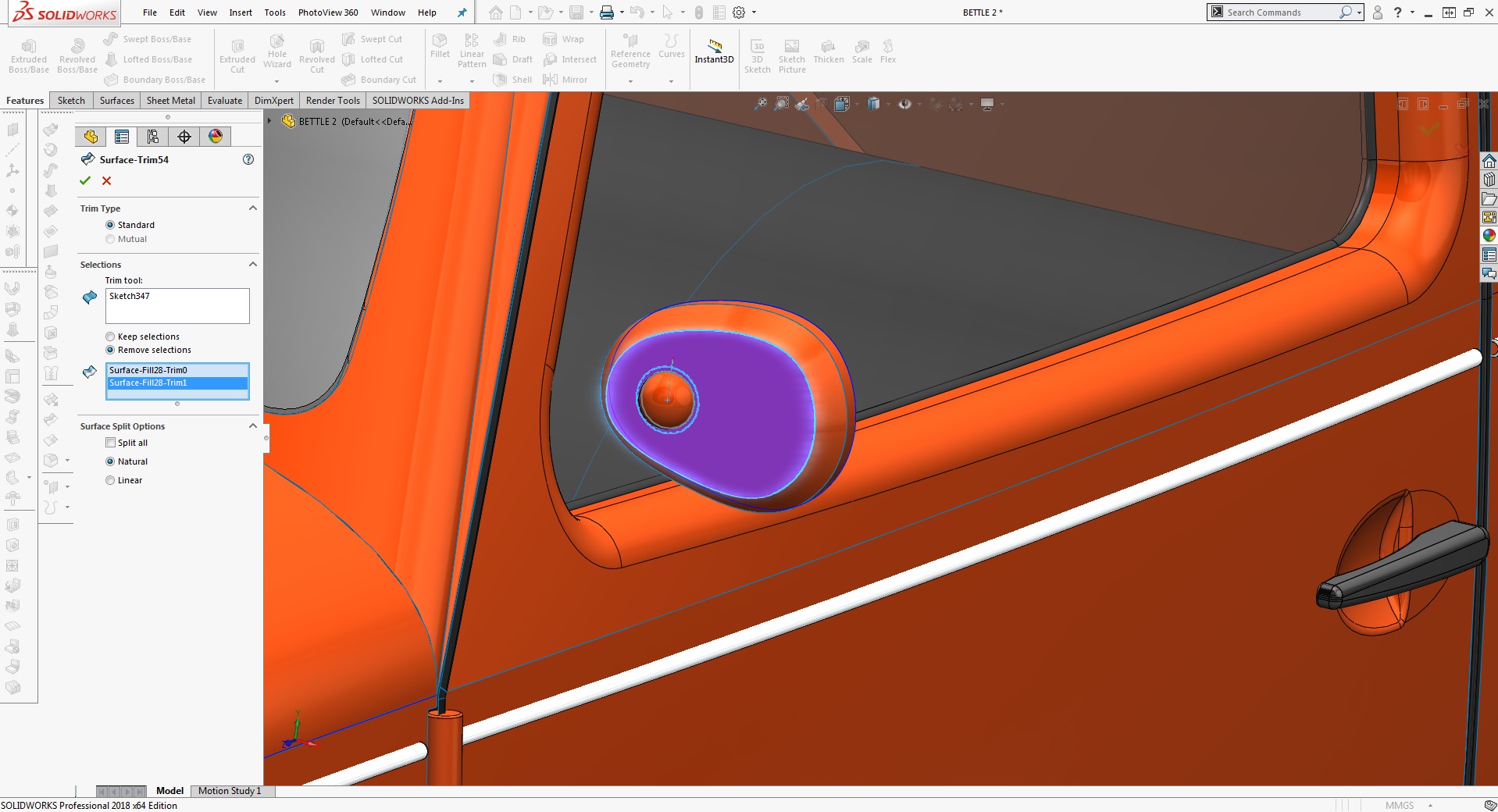Viewport: 1498px width, 812px height.
Task: Click Zoom to Fit in view toolbar
Action: (761, 104)
